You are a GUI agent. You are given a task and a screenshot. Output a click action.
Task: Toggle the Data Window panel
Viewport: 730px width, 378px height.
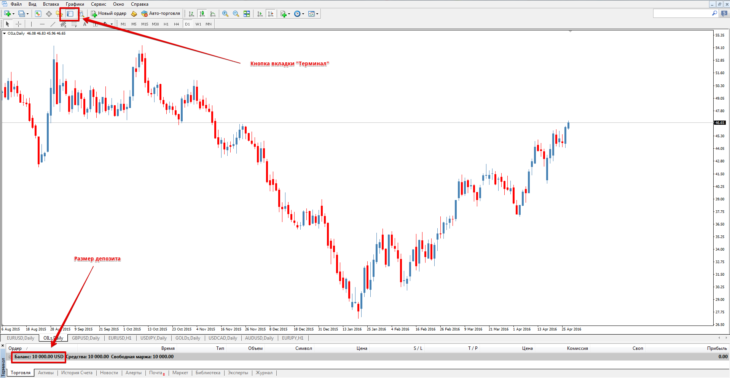click(48, 14)
